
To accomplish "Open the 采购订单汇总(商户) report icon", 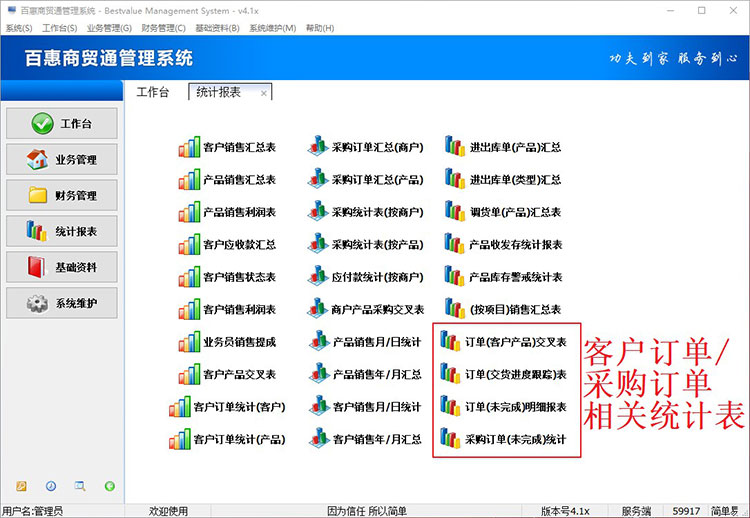I will point(318,146).
